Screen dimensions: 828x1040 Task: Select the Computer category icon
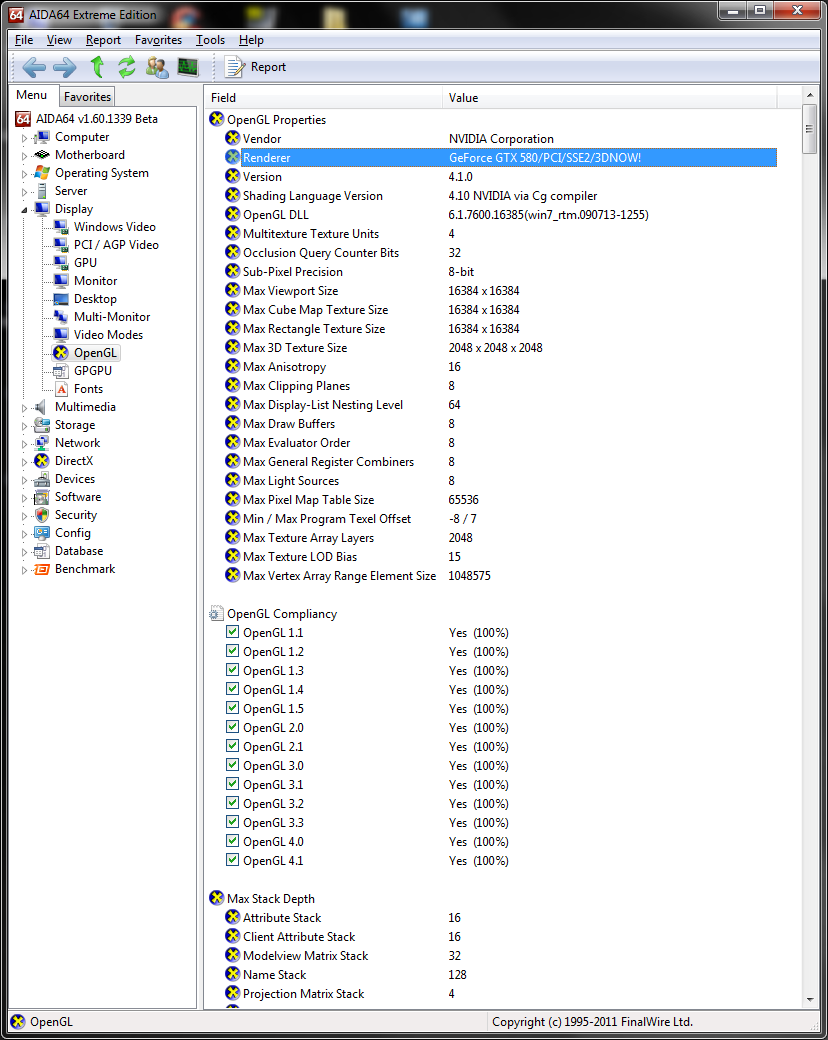42,137
